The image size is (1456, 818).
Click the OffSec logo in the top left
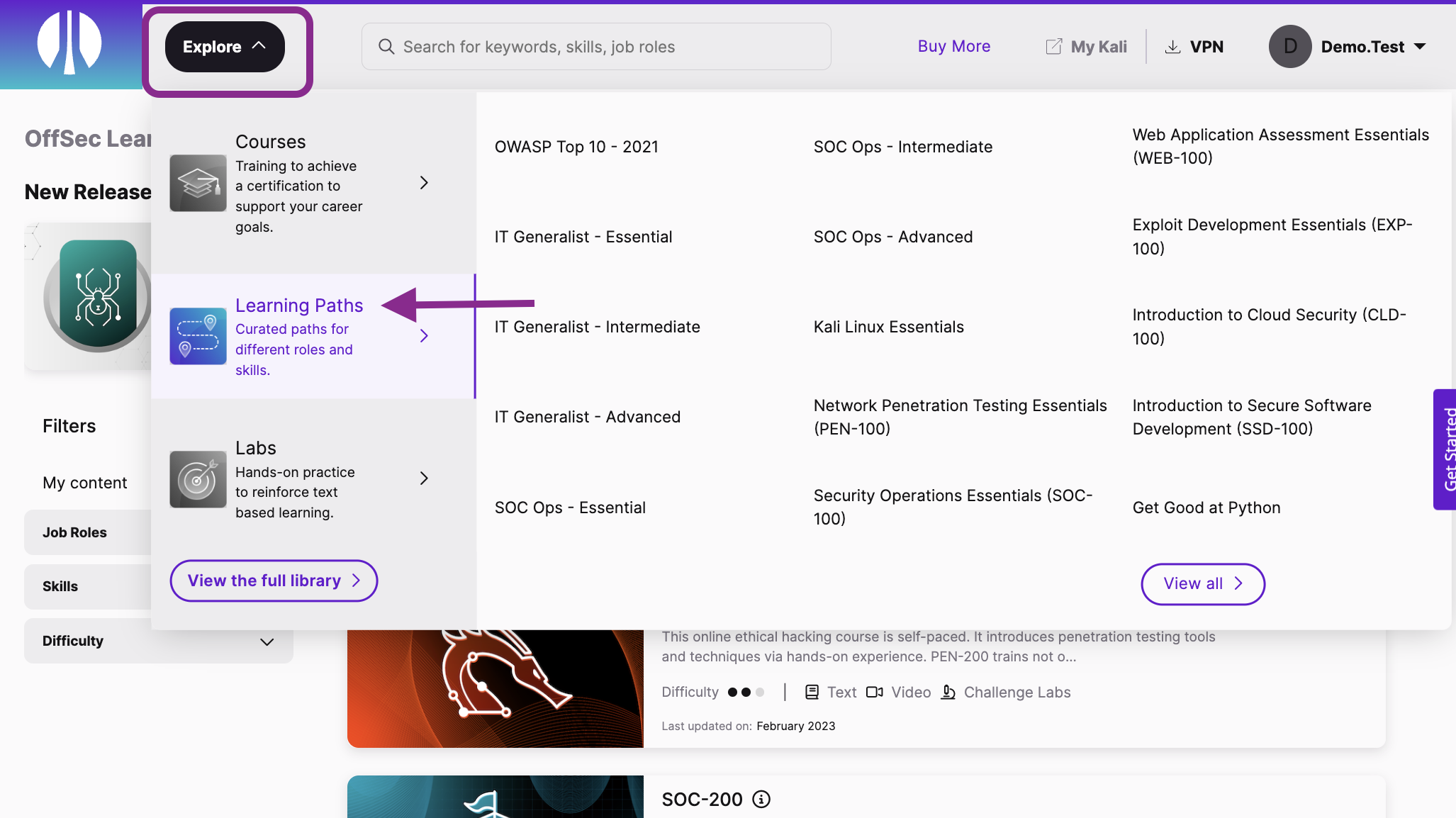(x=69, y=44)
